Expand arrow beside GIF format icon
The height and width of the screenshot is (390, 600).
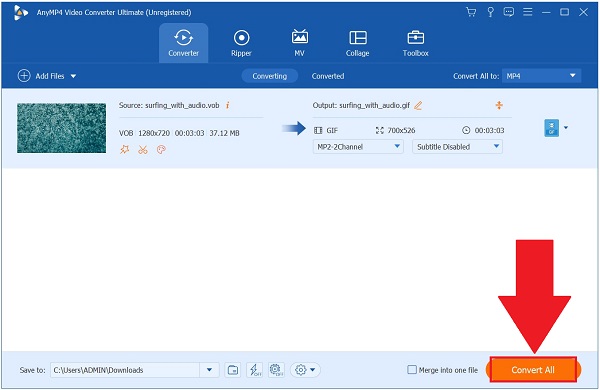click(566, 127)
